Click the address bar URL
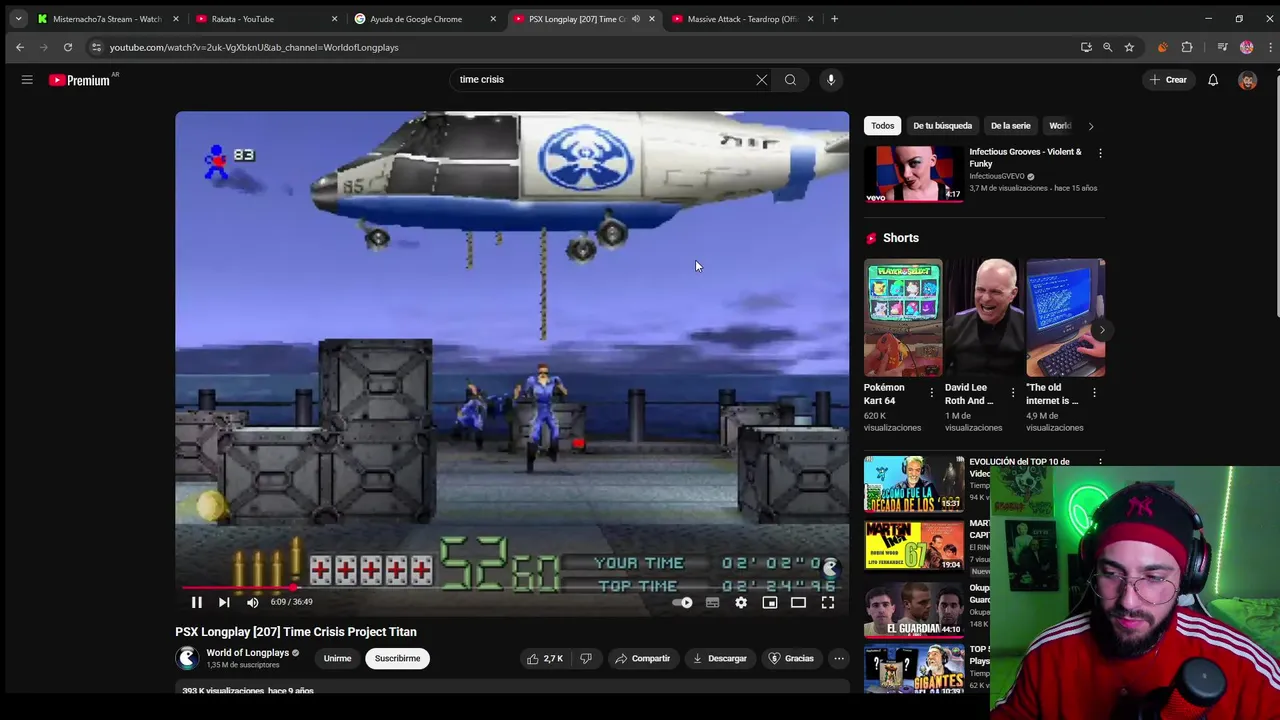Image resolution: width=1280 pixels, height=720 pixels. coord(254,47)
